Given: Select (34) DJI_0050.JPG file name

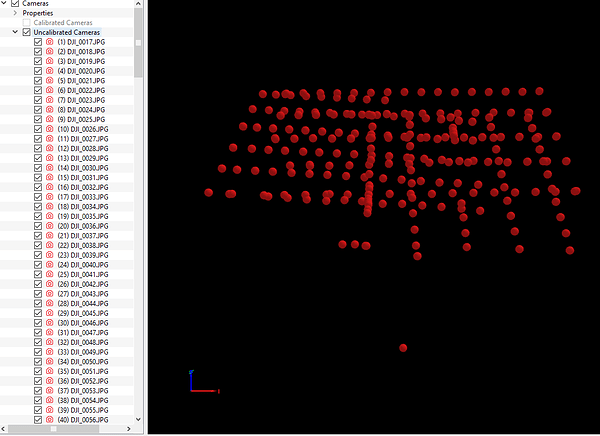Looking at the screenshot, I should tap(83, 362).
